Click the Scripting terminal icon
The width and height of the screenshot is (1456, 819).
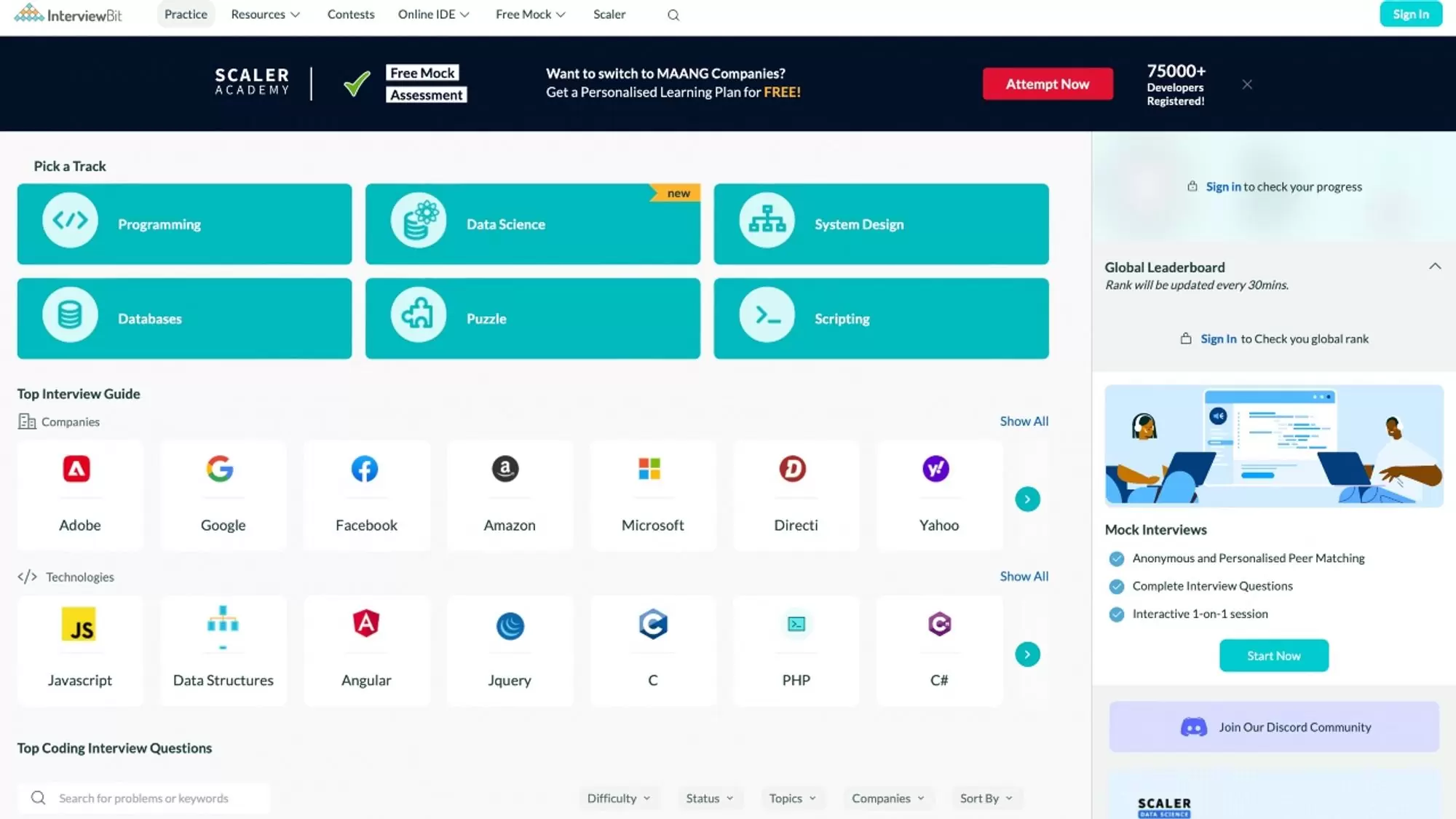(767, 315)
